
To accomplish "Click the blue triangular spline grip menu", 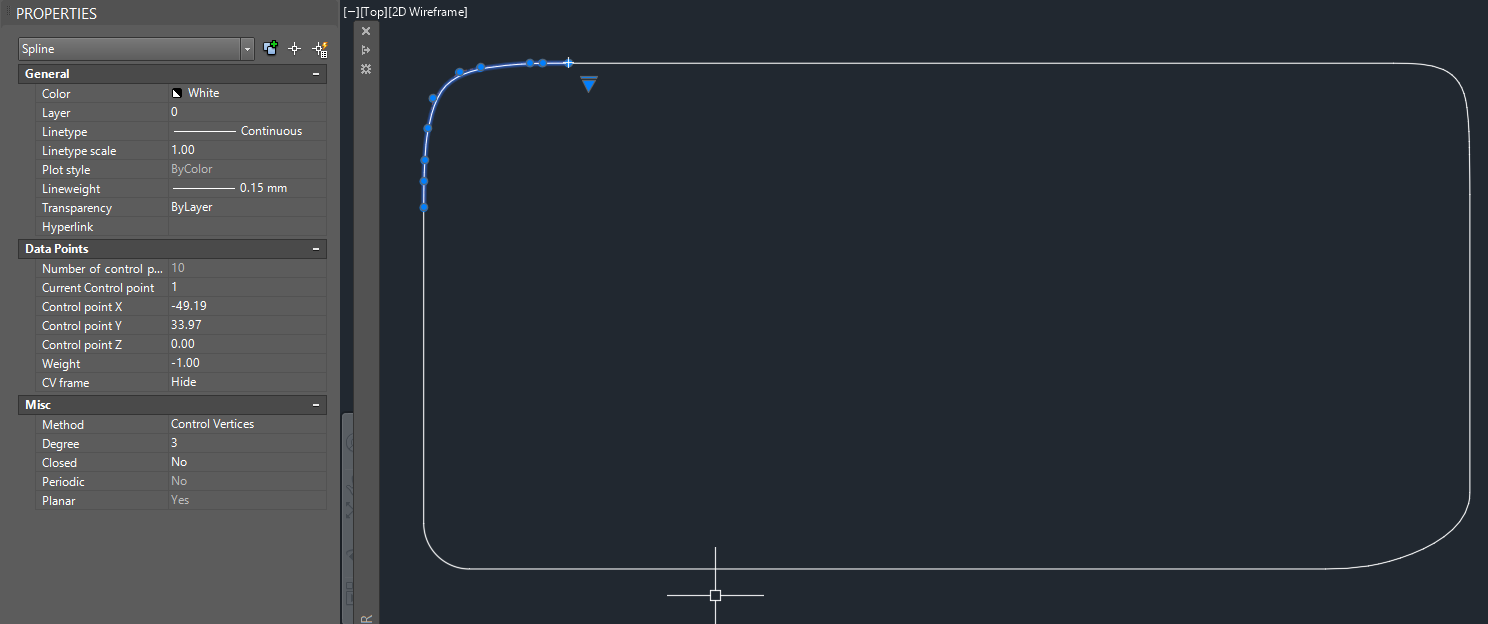I will coord(589,85).
